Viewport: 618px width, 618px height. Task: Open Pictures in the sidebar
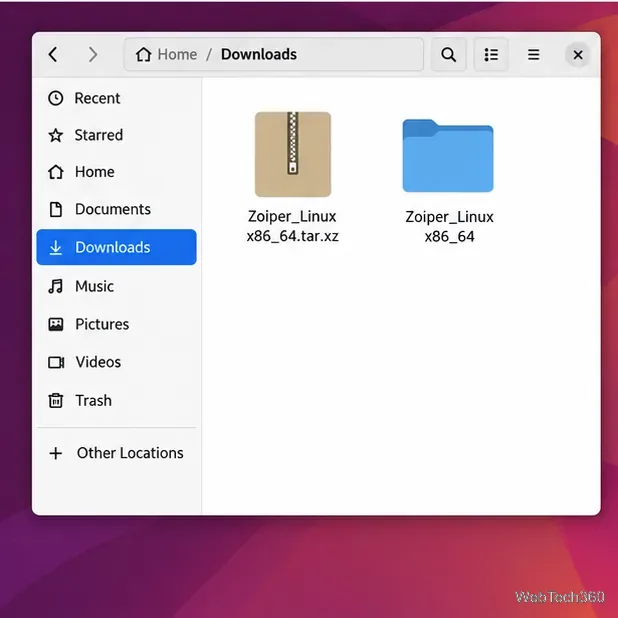pyautogui.click(x=117, y=324)
